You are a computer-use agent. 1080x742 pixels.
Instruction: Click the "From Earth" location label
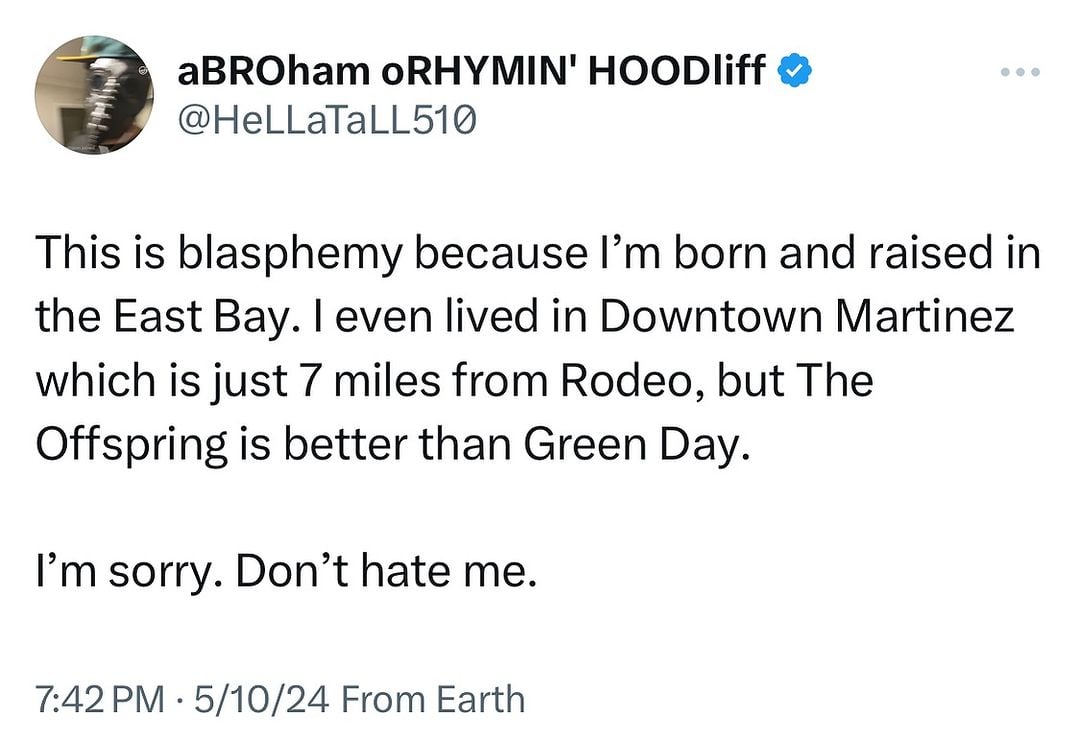pos(433,699)
